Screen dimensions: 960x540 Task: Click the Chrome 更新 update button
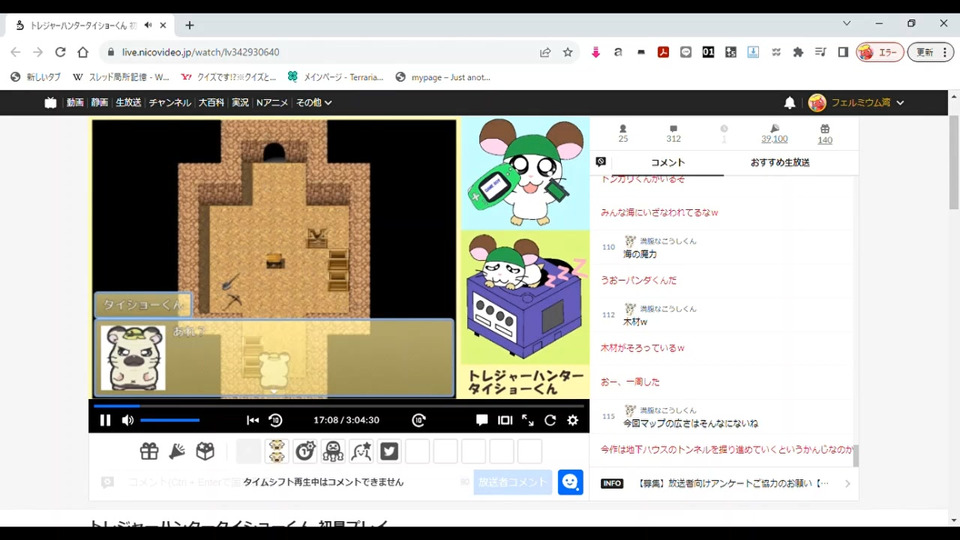click(931, 52)
